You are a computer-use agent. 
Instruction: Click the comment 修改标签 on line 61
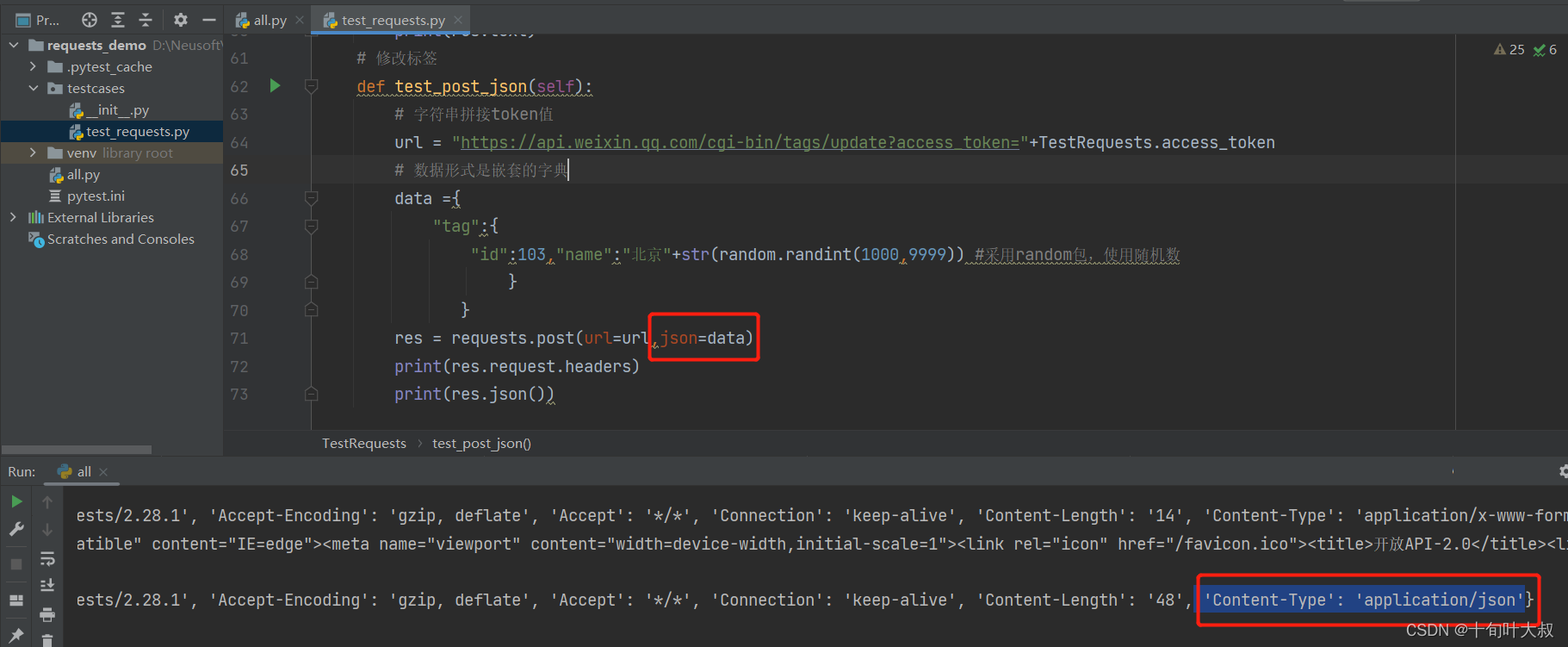397,58
